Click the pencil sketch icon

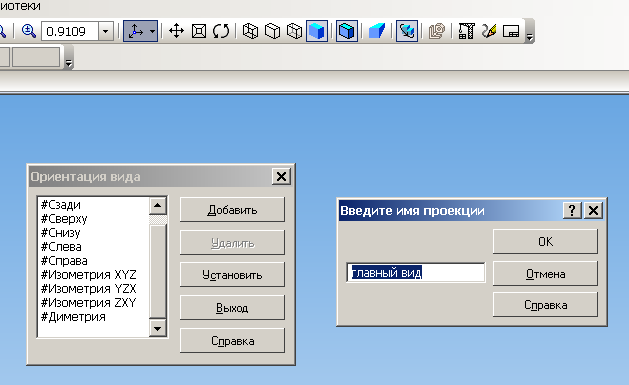tap(489, 31)
